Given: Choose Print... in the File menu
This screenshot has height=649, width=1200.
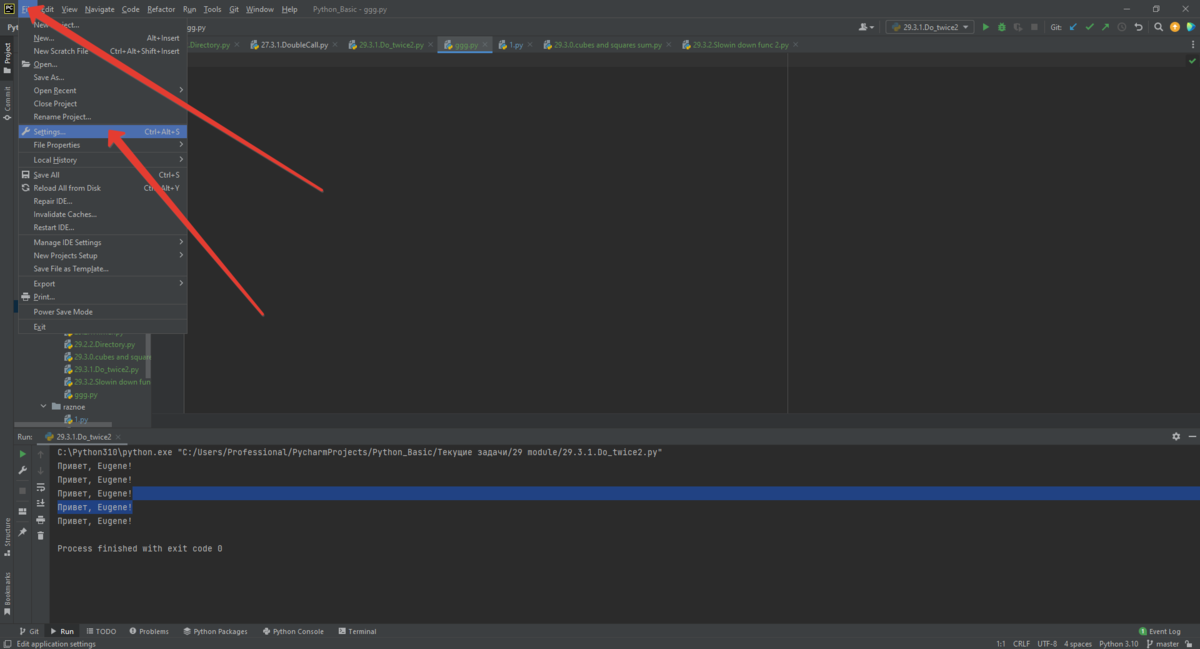Looking at the screenshot, I should pos(102,297).
